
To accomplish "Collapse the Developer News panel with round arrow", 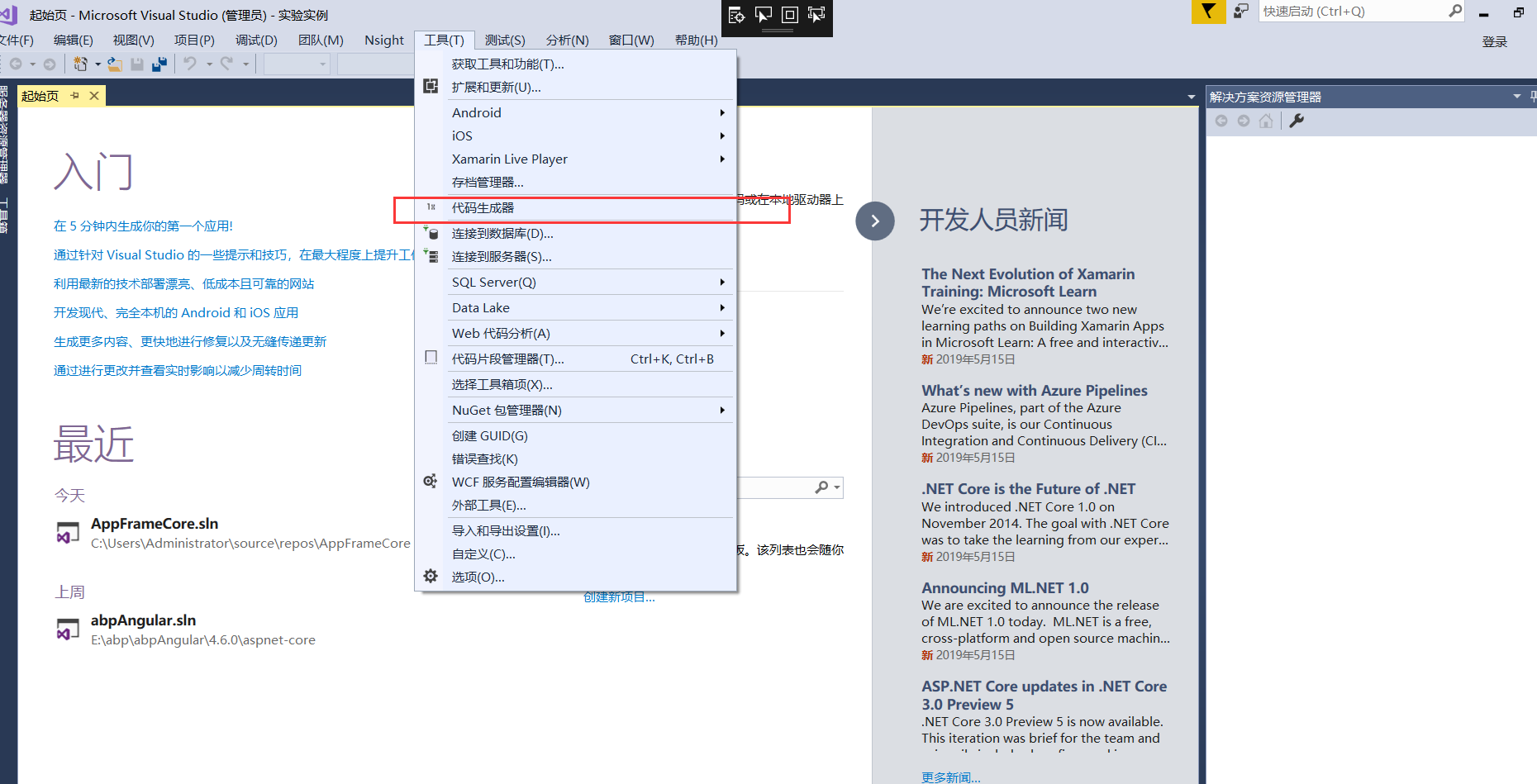I will [875, 221].
